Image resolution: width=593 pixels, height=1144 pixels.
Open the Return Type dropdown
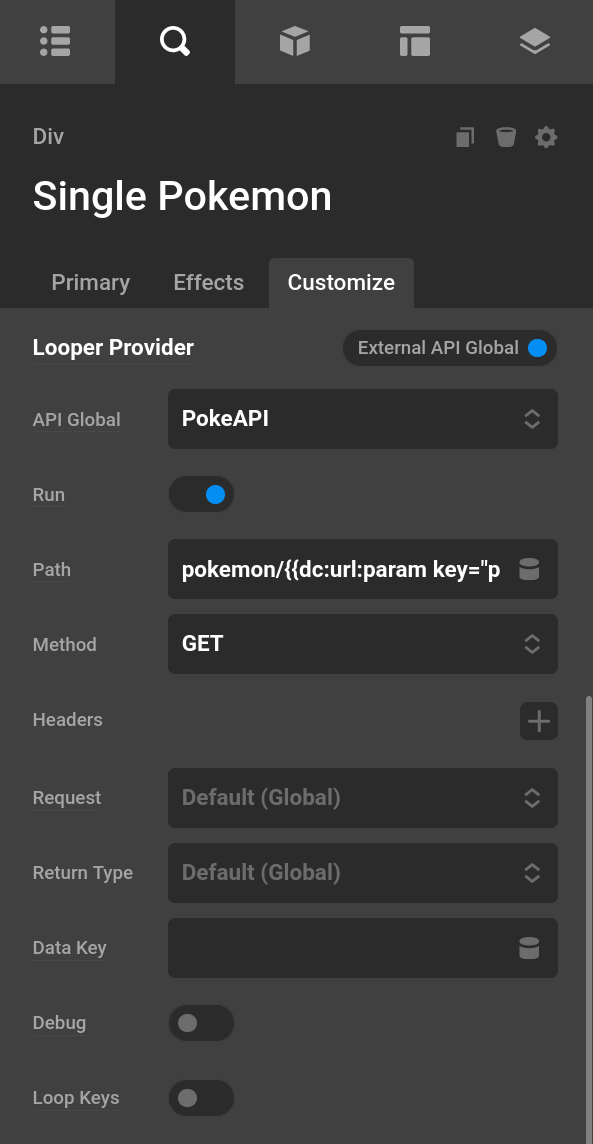coord(362,872)
